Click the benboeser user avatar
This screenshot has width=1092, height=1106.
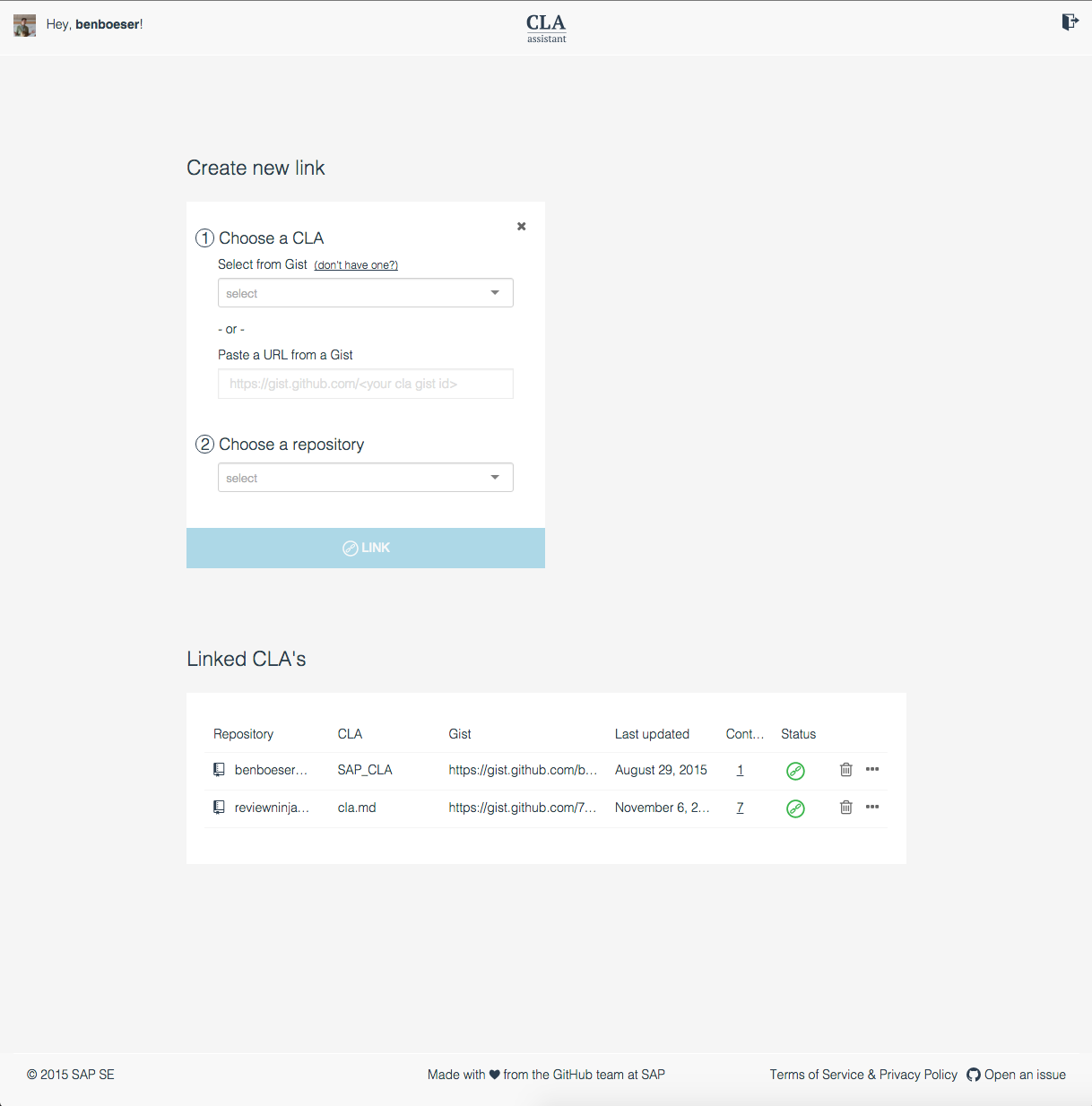pos(25,25)
